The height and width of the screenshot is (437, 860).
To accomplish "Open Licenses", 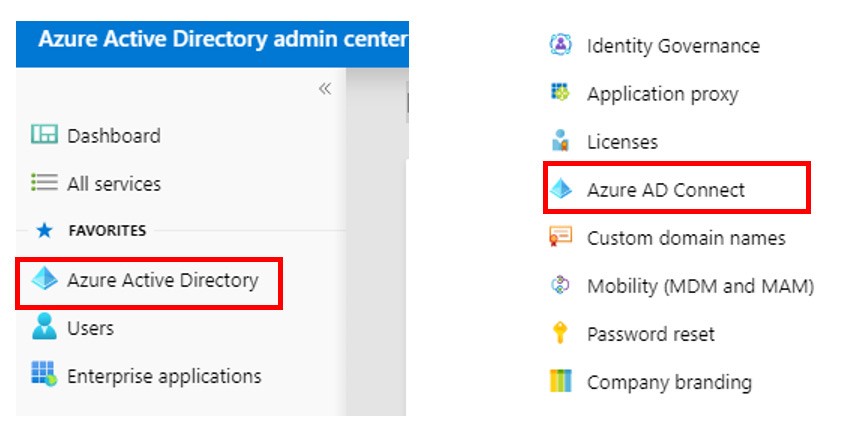I will [x=622, y=142].
